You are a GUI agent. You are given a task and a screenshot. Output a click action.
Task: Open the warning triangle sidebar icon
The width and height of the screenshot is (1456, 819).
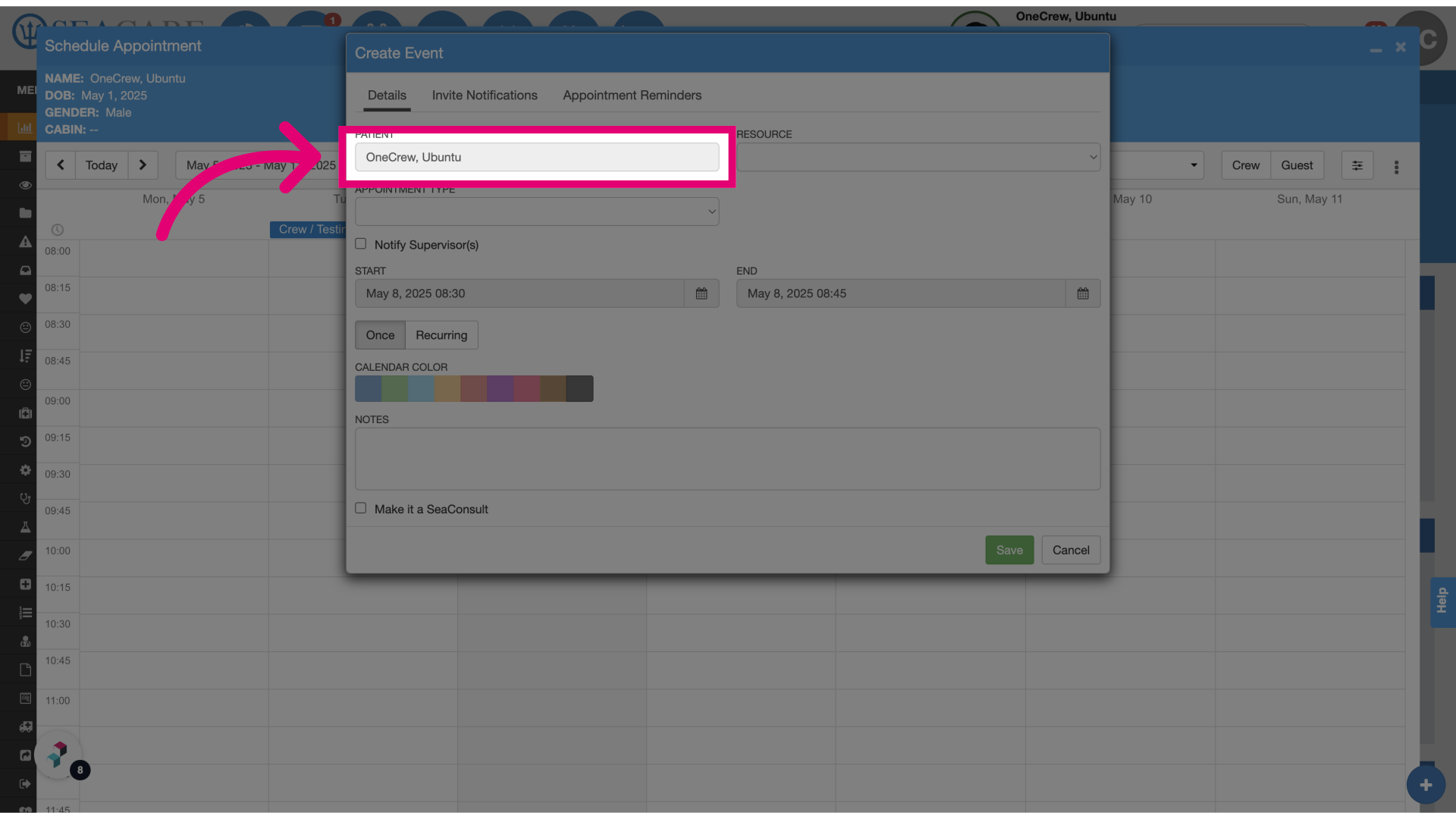pyautogui.click(x=25, y=242)
